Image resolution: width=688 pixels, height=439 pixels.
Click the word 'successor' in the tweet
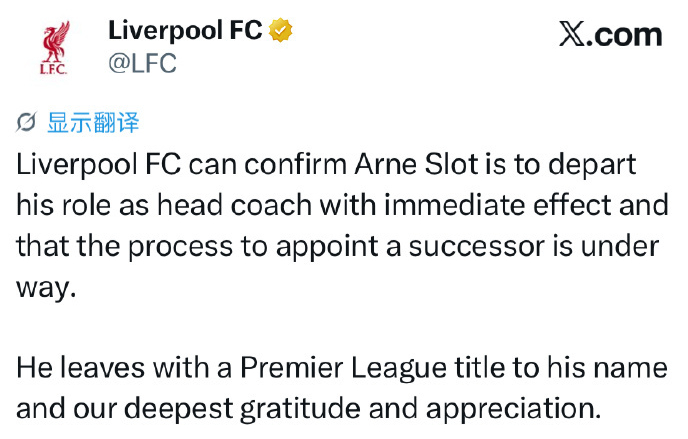coord(477,247)
